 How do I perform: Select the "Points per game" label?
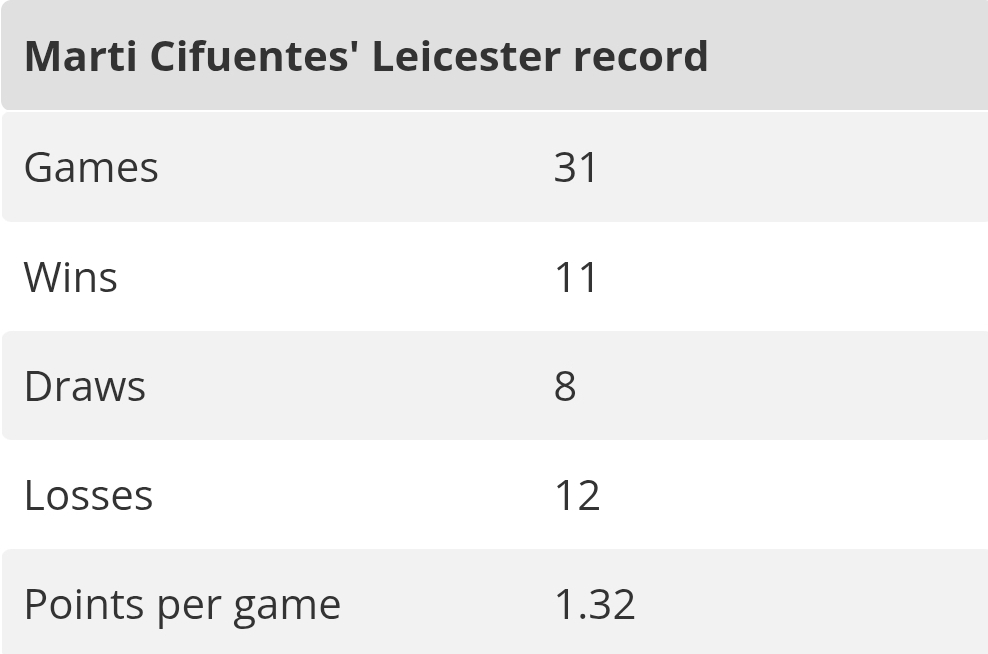pyautogui.click(x=182, y=605)
